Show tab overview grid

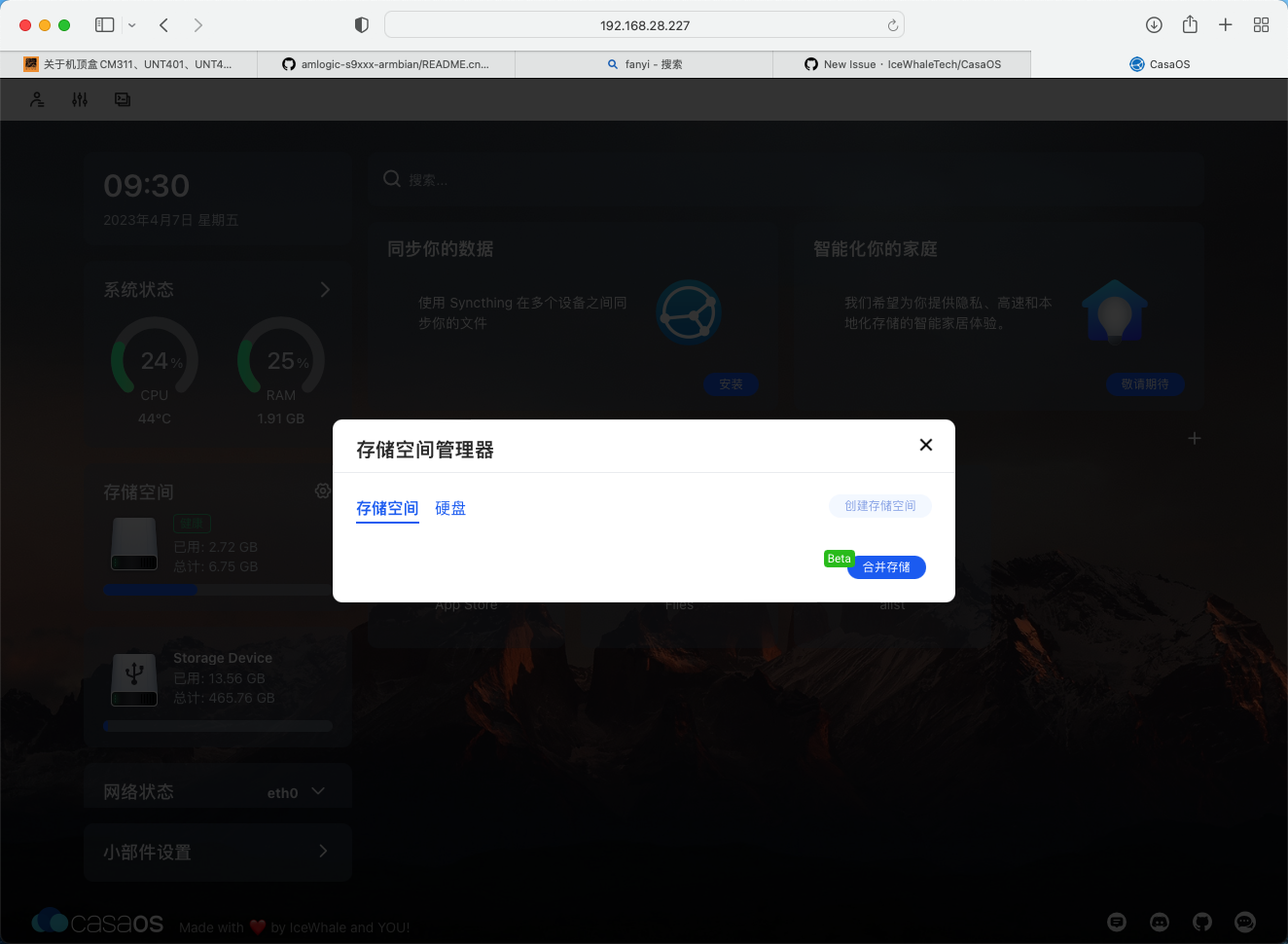[1262, 25]
